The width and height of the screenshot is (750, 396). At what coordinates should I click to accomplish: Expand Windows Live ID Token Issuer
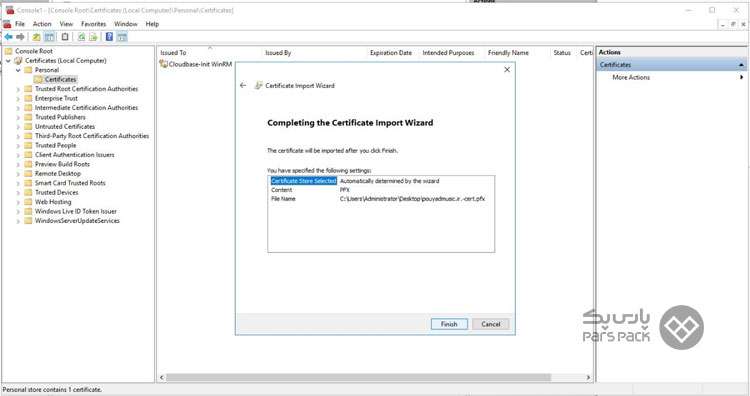pos(18,211)
